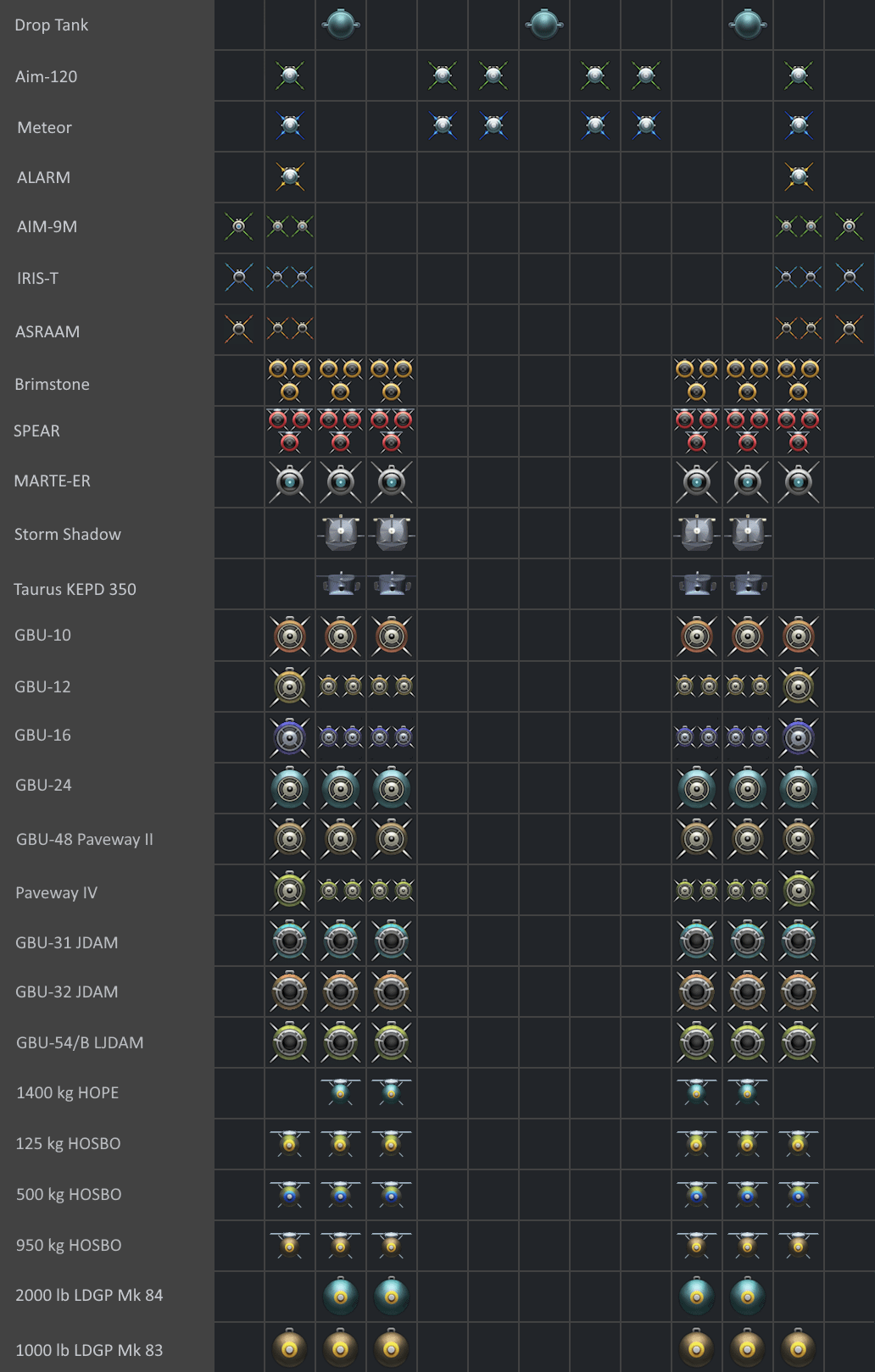Click the Meteor row label
The height and width of the screenshot is (1372, 875).
click(x=45, y=127)
